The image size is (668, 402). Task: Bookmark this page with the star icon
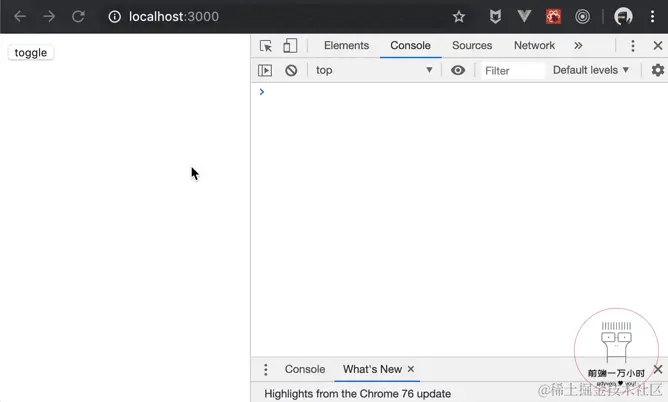pyautogui.click(x=459, y=17)
